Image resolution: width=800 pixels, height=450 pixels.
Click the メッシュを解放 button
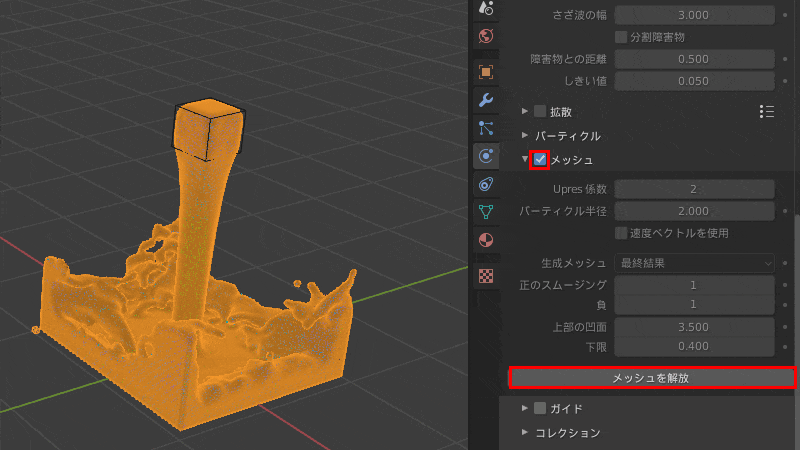[652, 378]
